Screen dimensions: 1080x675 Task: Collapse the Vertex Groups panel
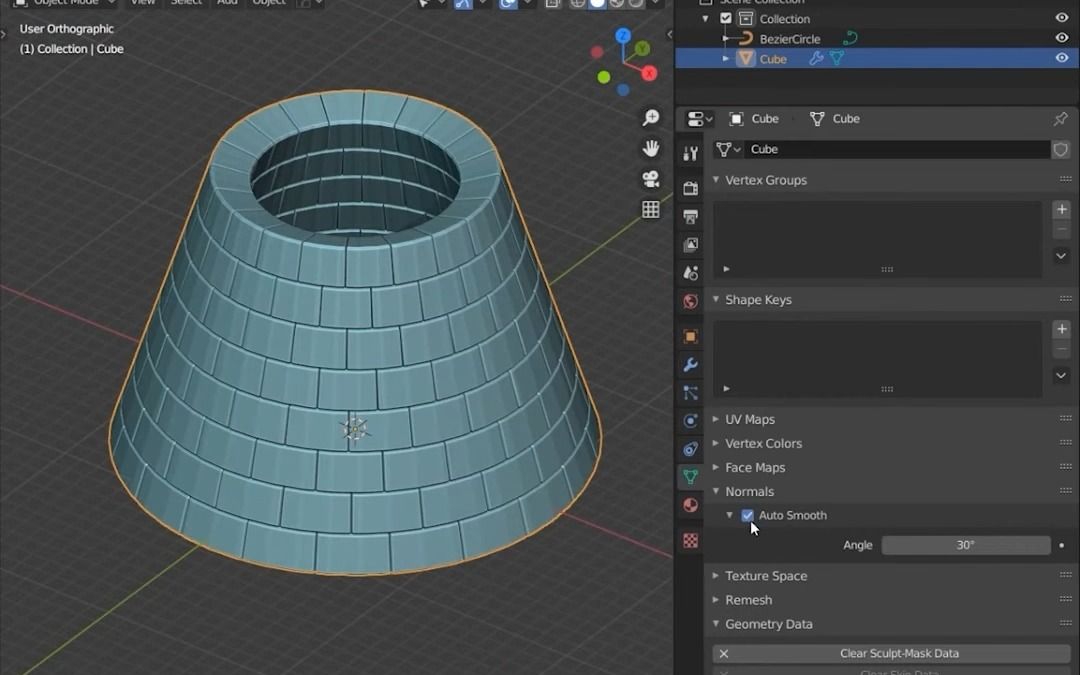(716, 180)
